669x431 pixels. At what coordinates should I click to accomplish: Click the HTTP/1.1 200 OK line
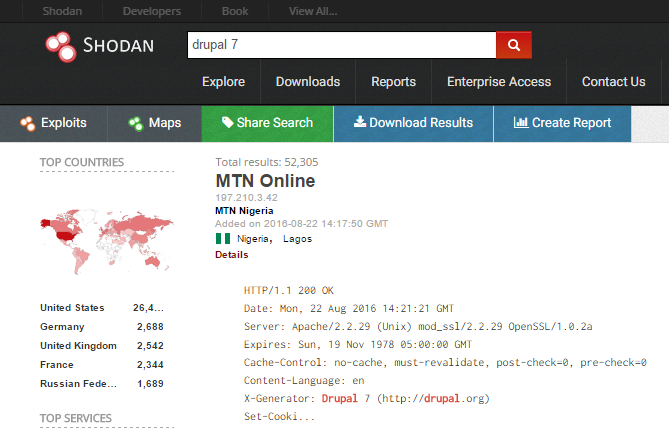pos(289,291)
